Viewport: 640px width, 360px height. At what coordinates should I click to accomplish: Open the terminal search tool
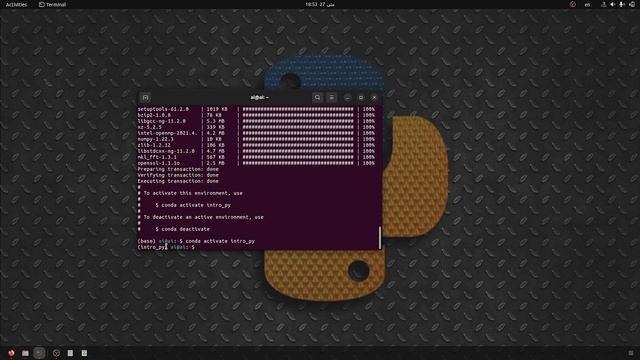[317, 98]
